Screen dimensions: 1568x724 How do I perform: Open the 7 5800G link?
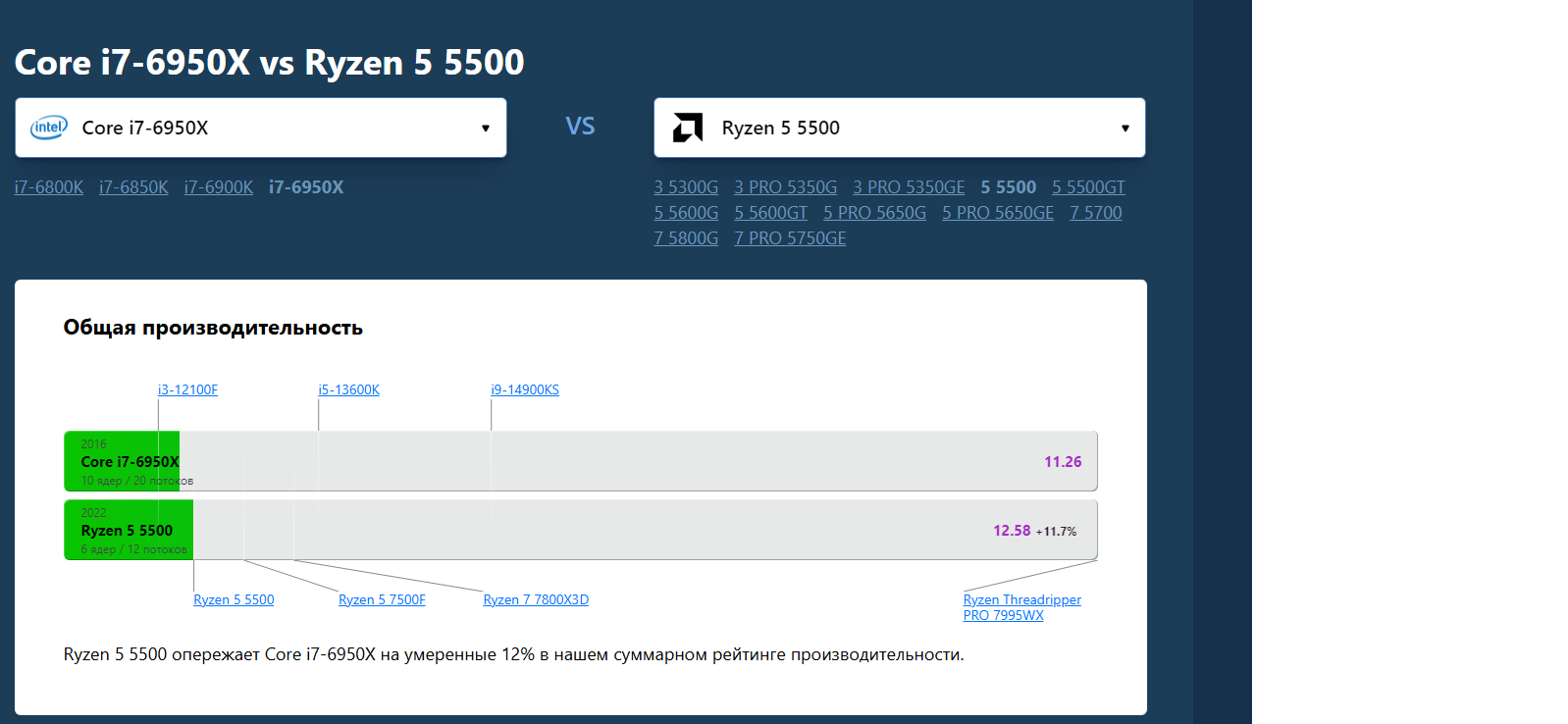tap(687, 238)
